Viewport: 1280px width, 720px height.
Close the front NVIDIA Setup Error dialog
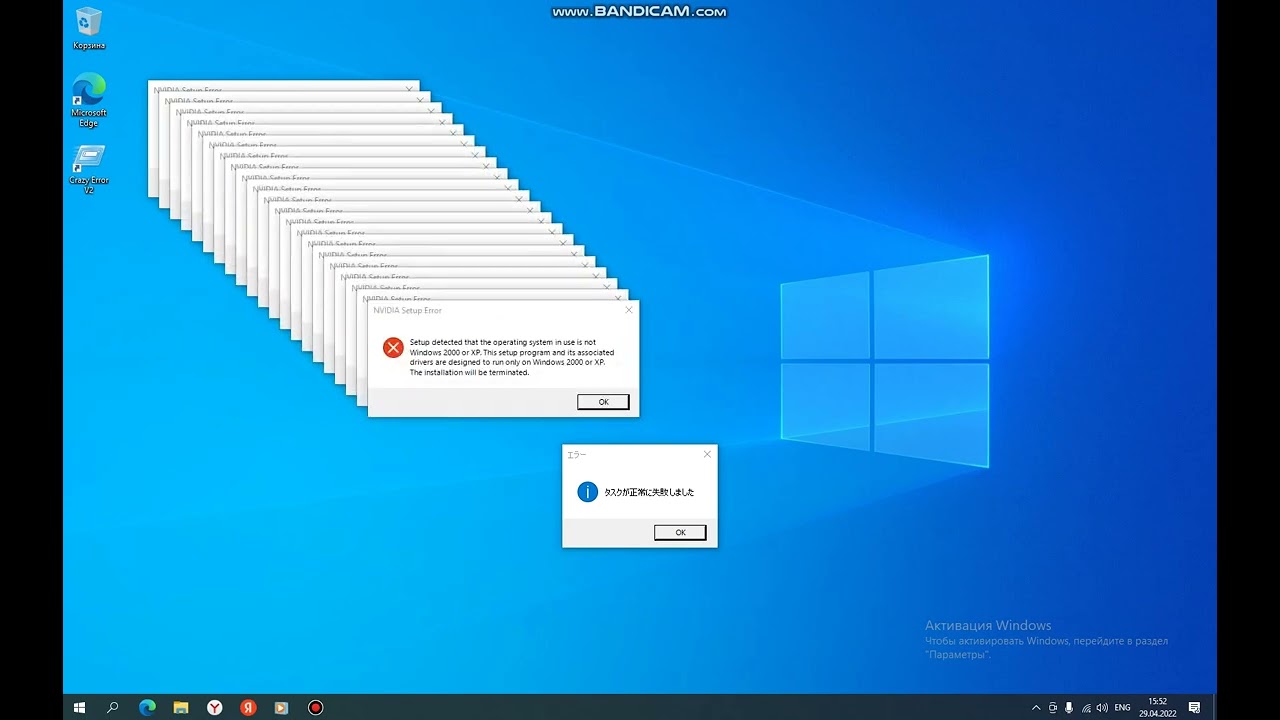(629, 310)
